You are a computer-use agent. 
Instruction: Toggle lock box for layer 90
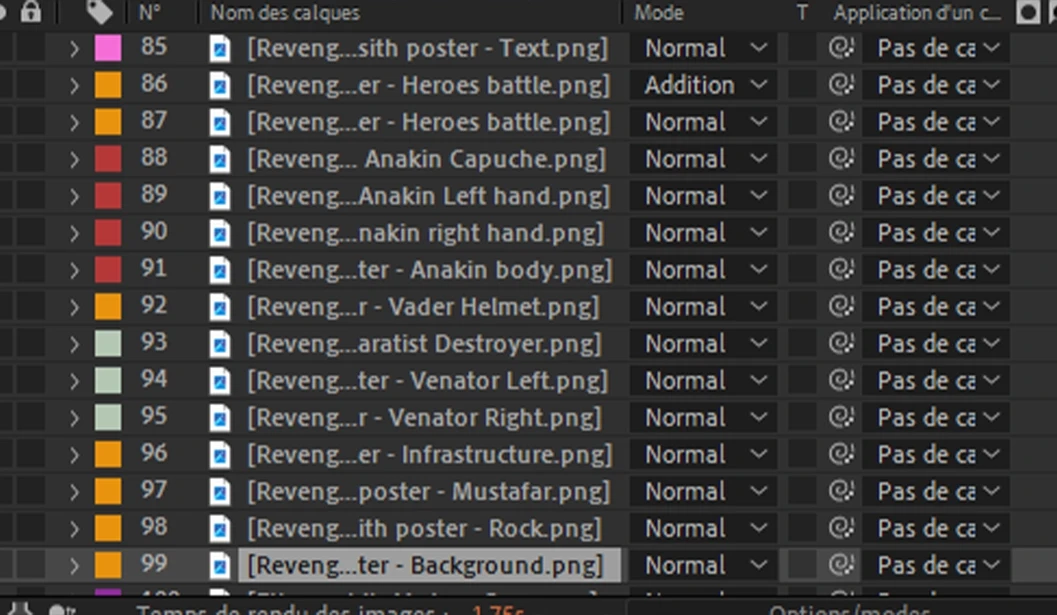31,233
